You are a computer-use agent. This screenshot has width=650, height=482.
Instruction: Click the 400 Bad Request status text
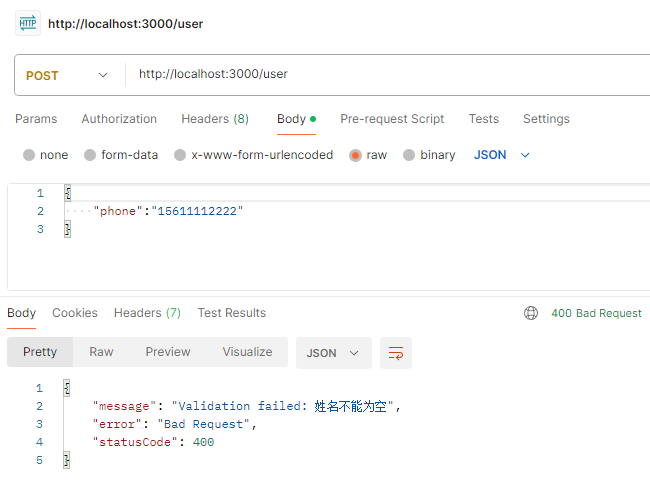click(x=596, y=313)
